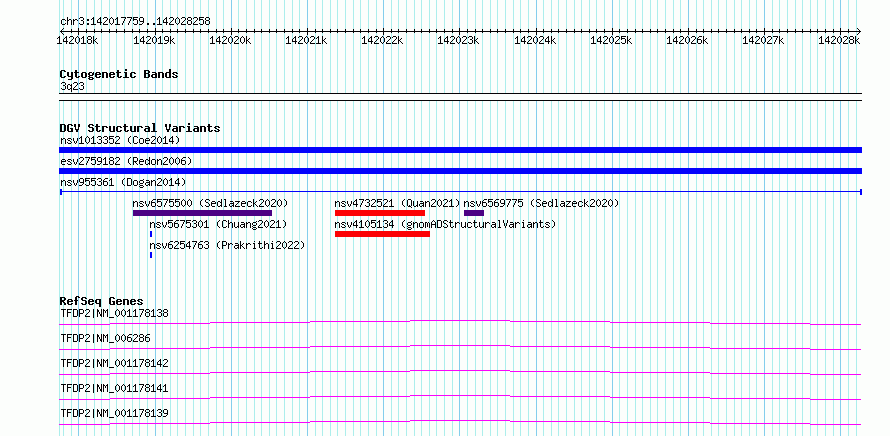Click the 142023k ruler tick label
This screenshot has height=436, width=890.
tap(459, 40)
